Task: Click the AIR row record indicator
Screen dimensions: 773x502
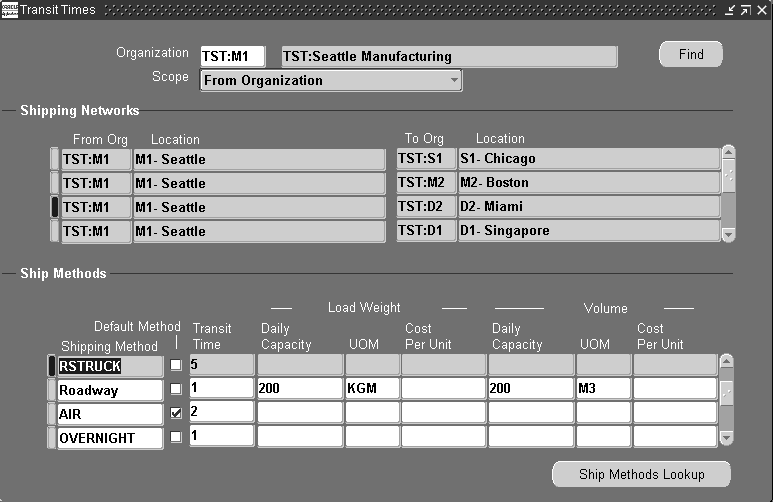Action: [51, 413]
